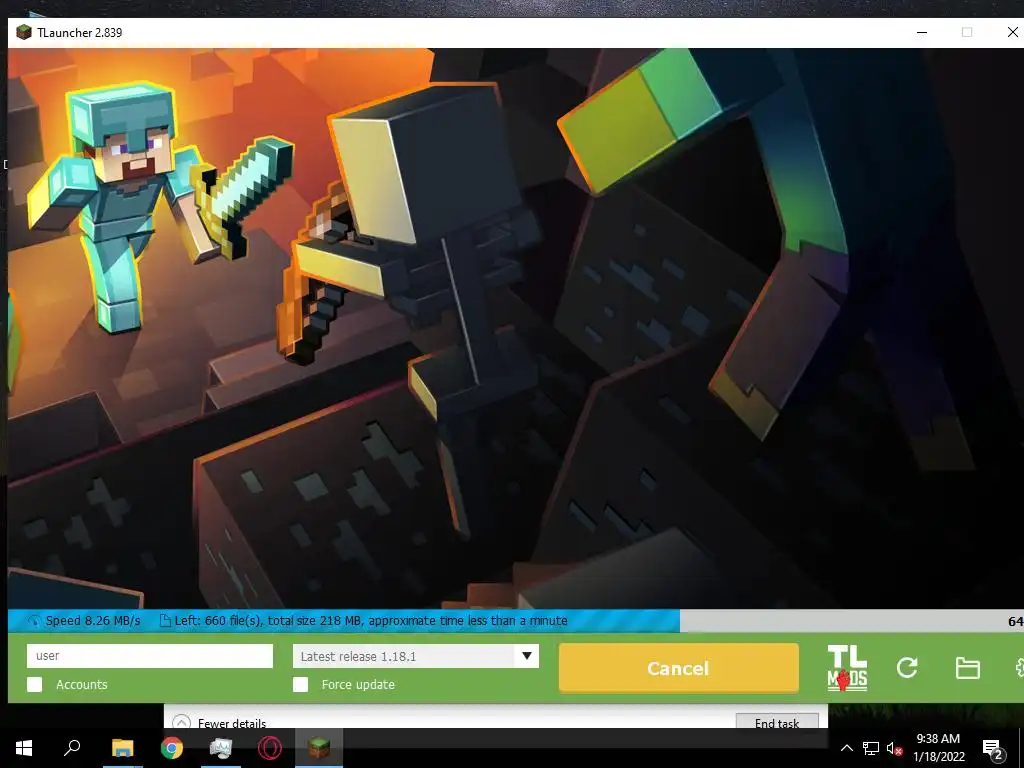Minimize the TLauncher window
This screenshot has height=768, width=1024.
pos(921,32)
